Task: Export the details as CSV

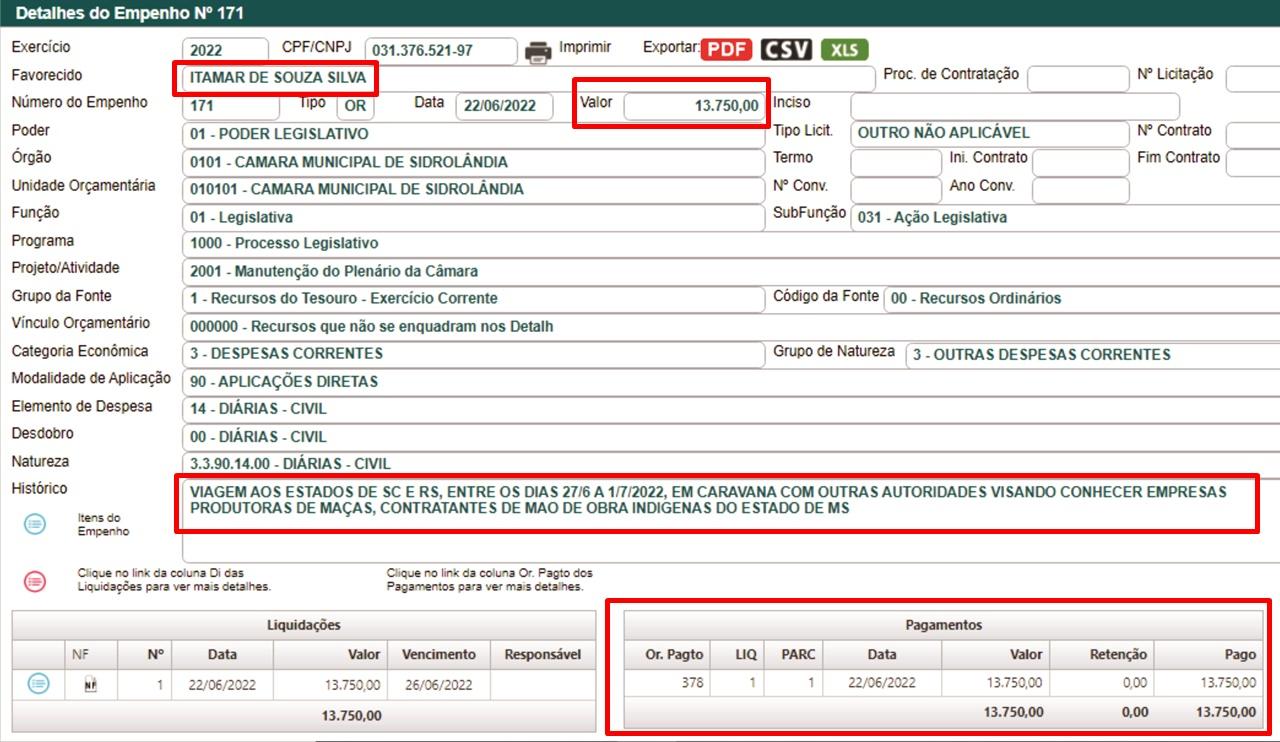Action: (786, 50)
